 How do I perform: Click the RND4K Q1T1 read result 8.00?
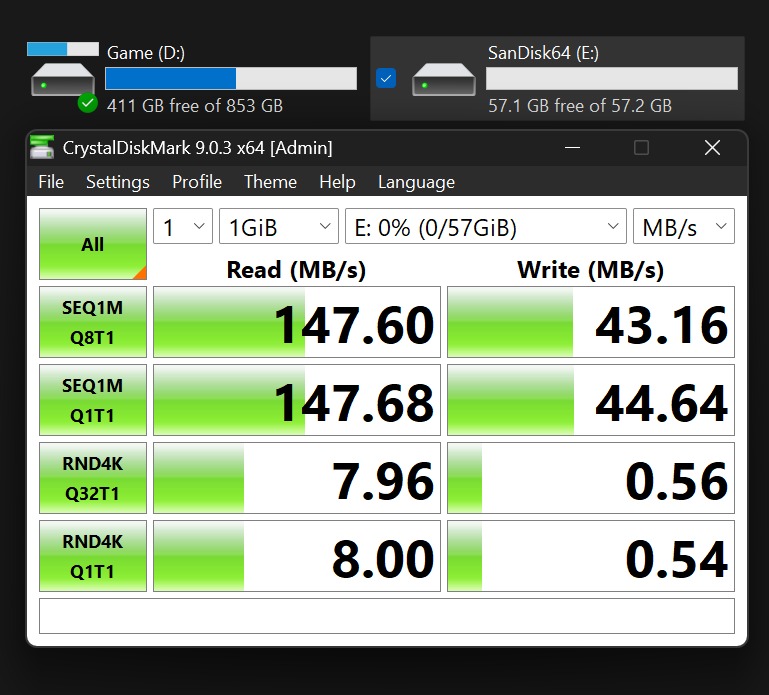point(297,556)
